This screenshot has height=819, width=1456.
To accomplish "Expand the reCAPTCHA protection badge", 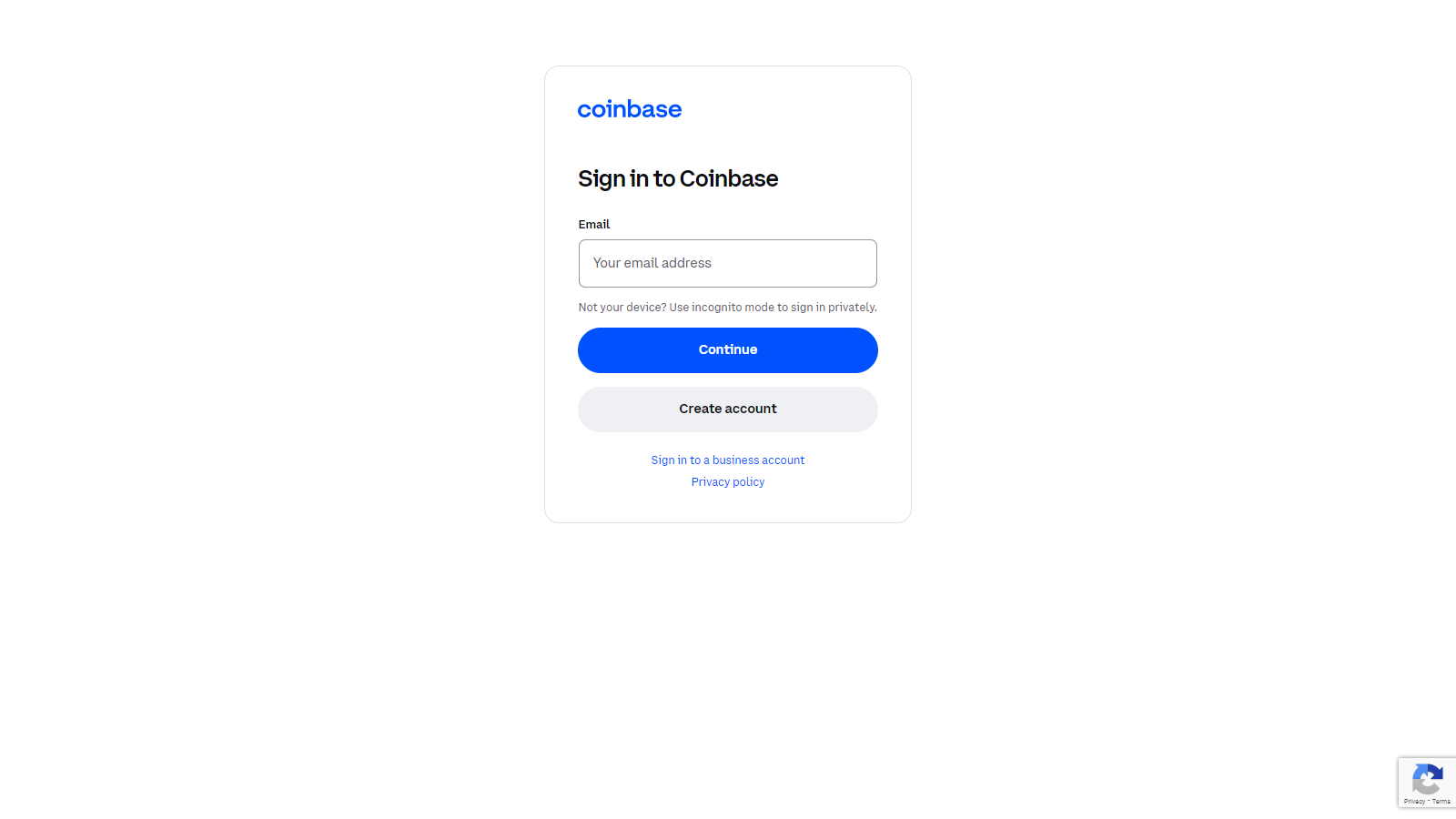I will coord(1427,781).
